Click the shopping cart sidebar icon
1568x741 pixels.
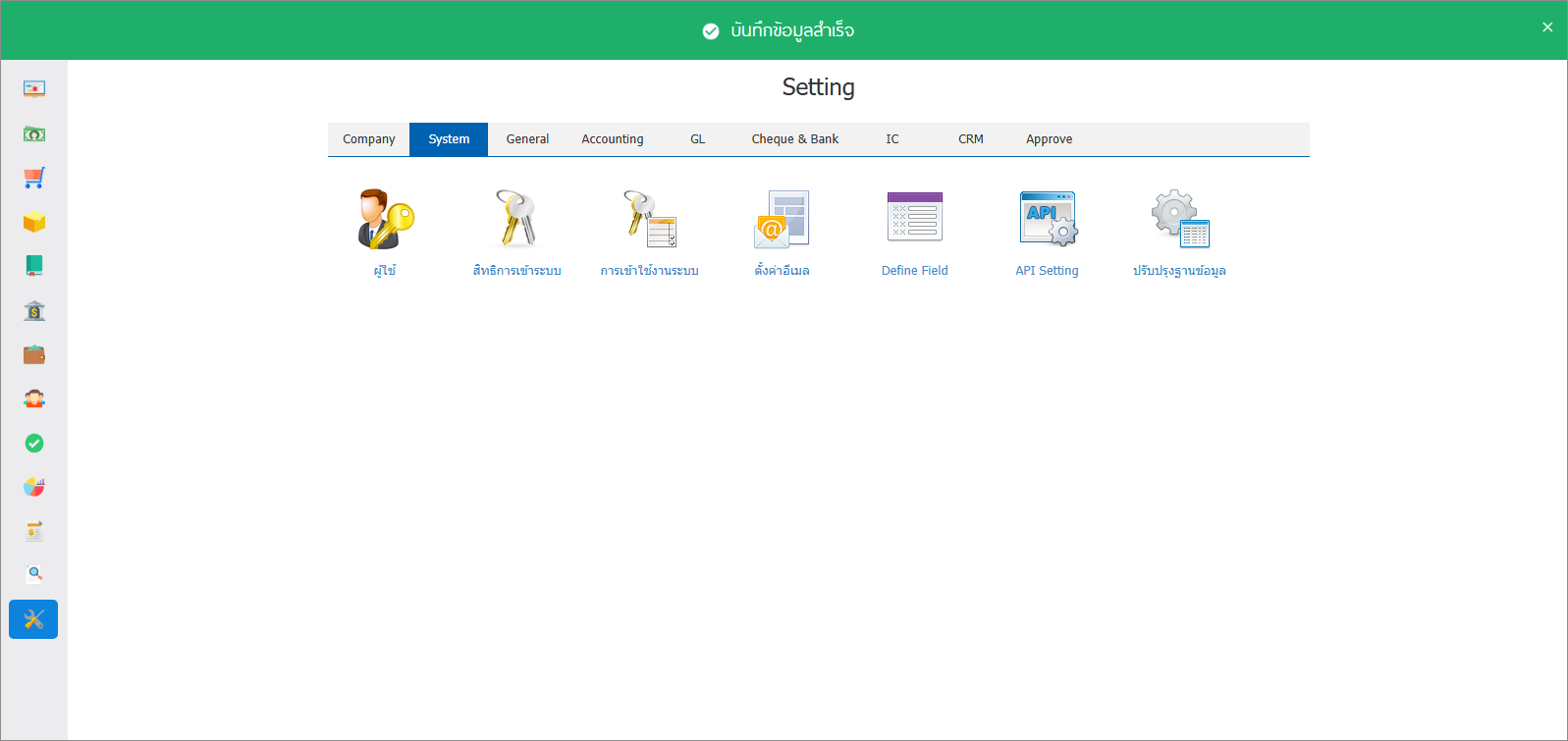click(x=34, y=178)
